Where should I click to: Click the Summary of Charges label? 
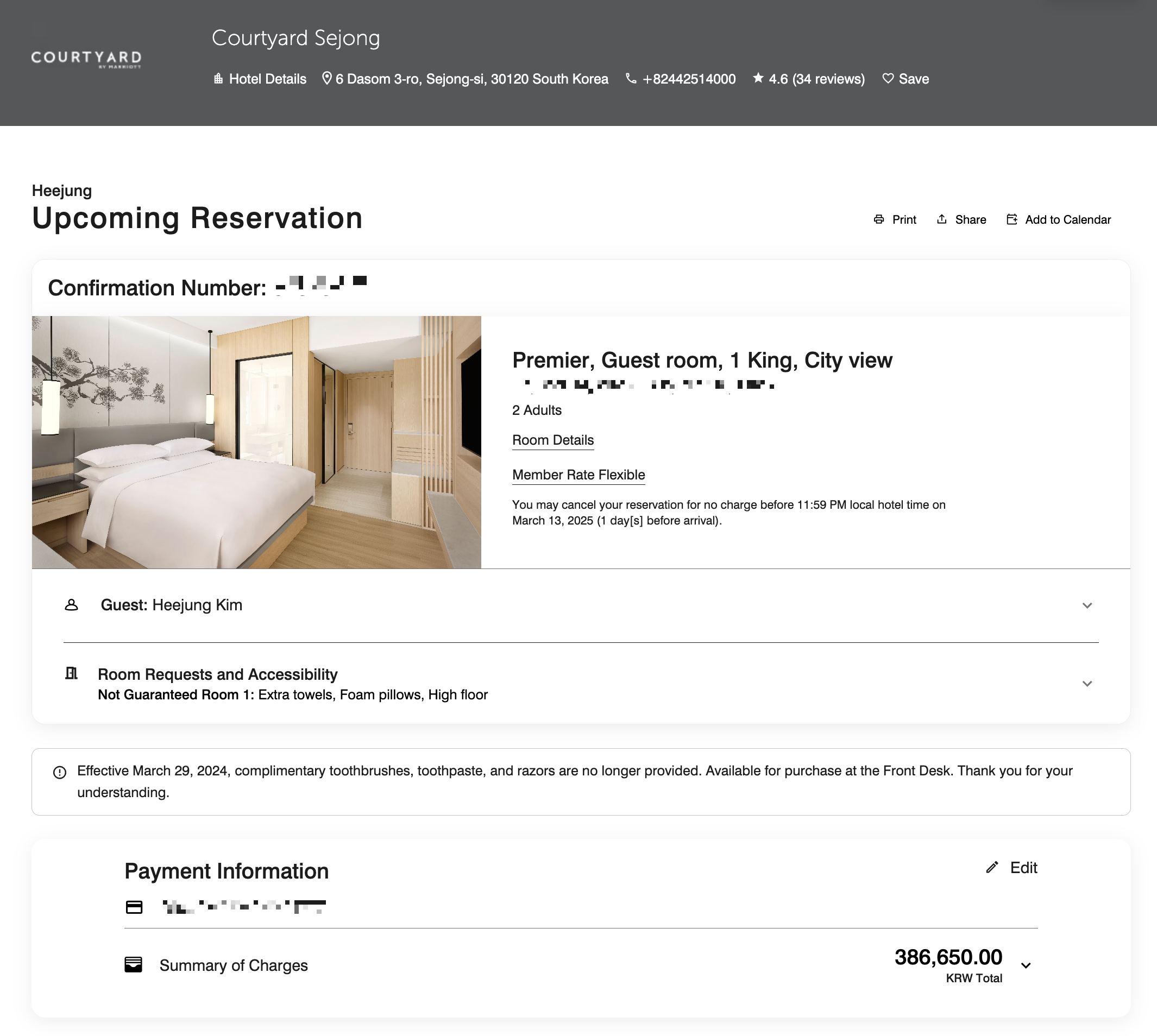click(x=234, y=965)
